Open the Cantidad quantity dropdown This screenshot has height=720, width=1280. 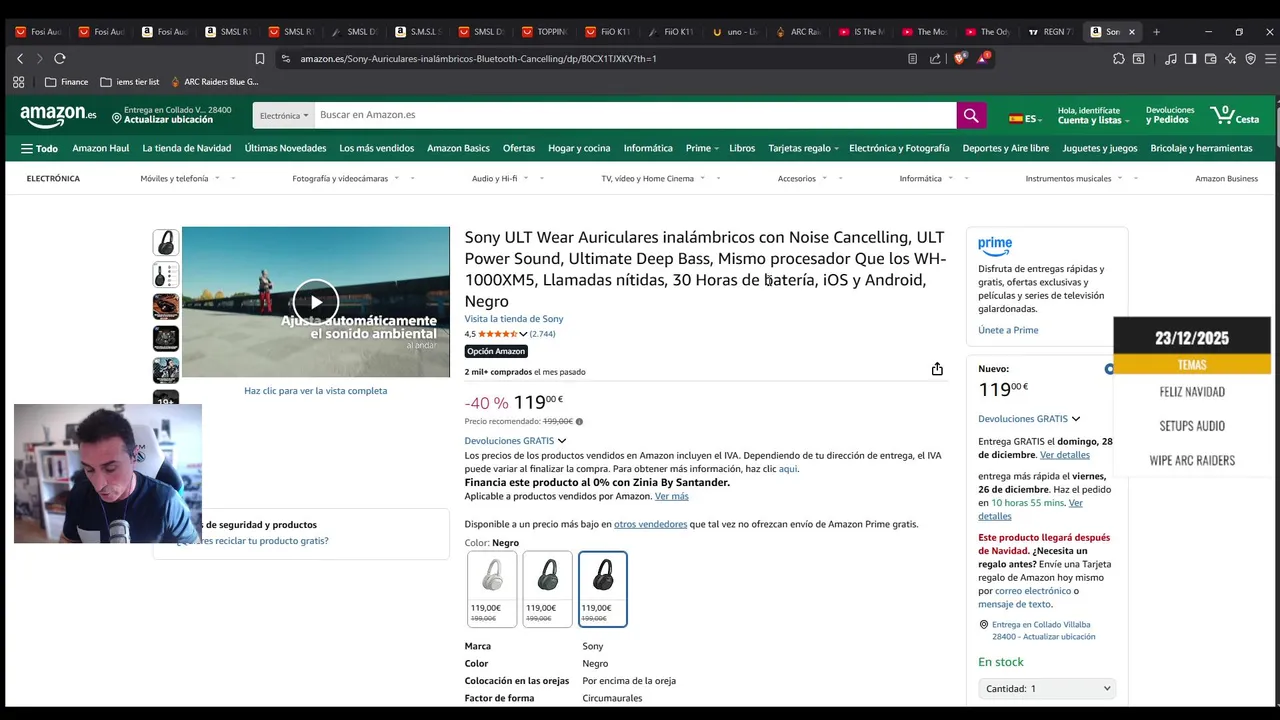(1047, 689)
